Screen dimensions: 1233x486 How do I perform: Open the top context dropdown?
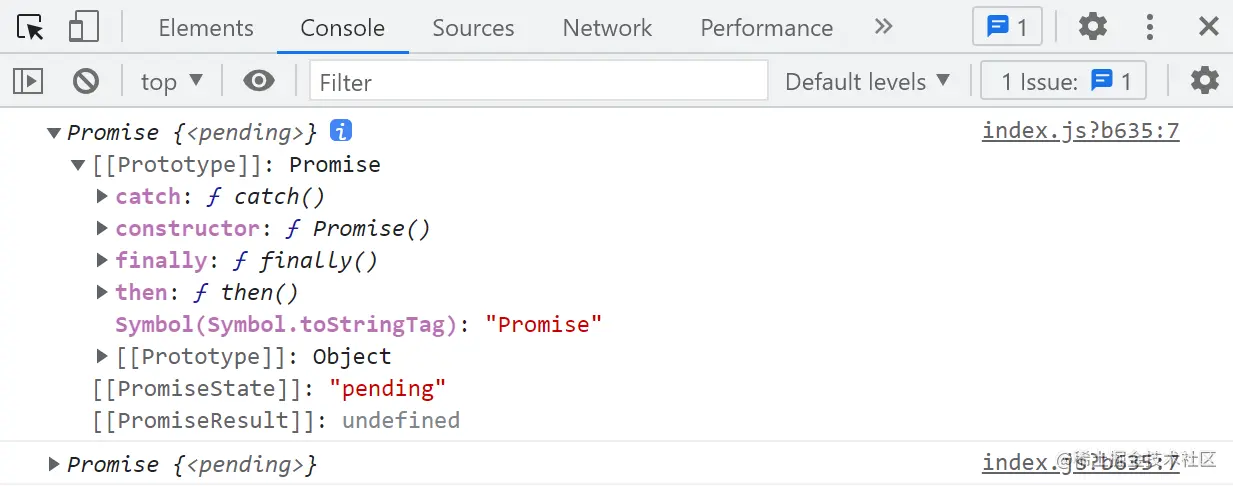point(171,81)
